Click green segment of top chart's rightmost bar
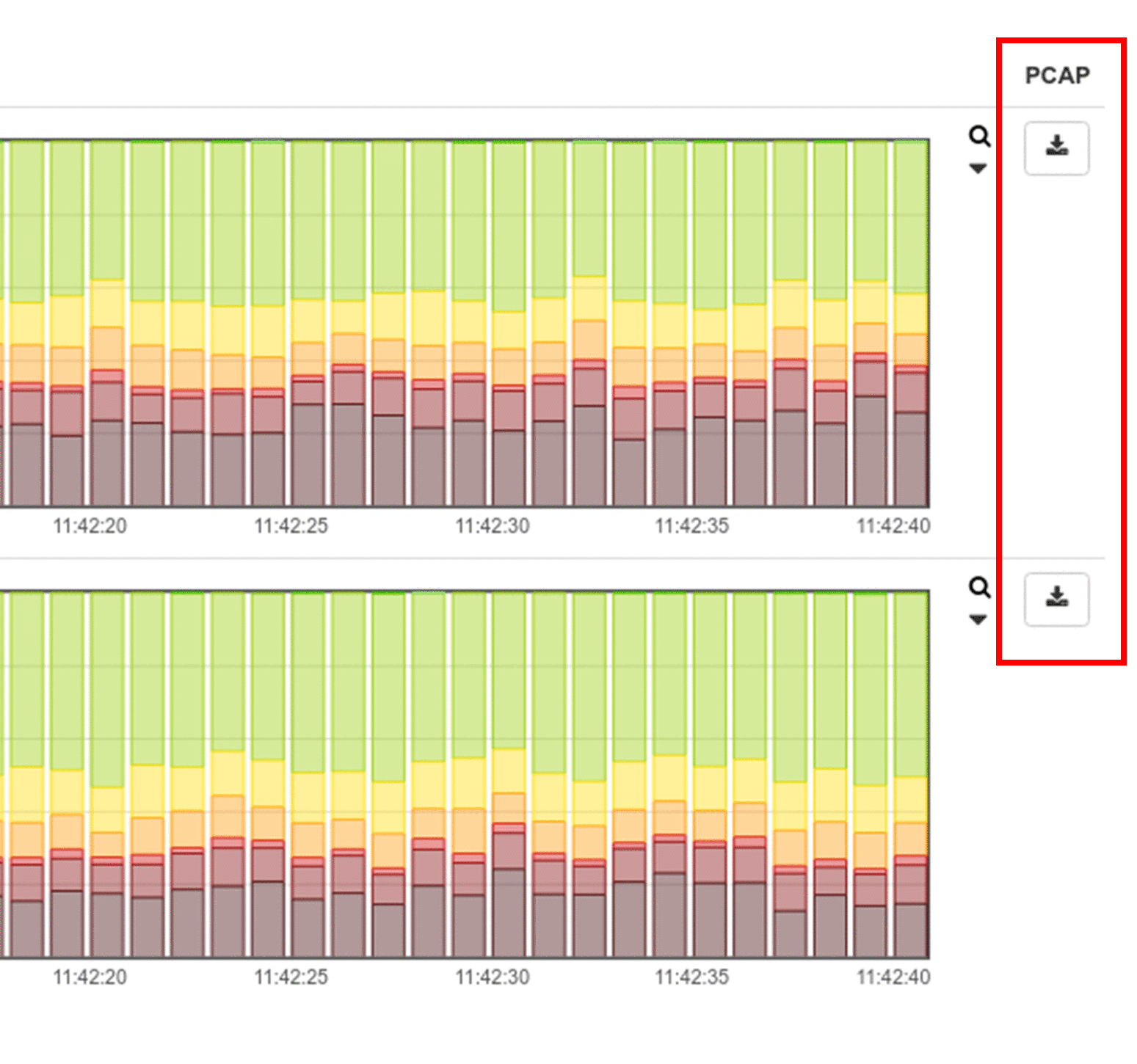This screenshot has width=1137, height=1064. point(911,216)
